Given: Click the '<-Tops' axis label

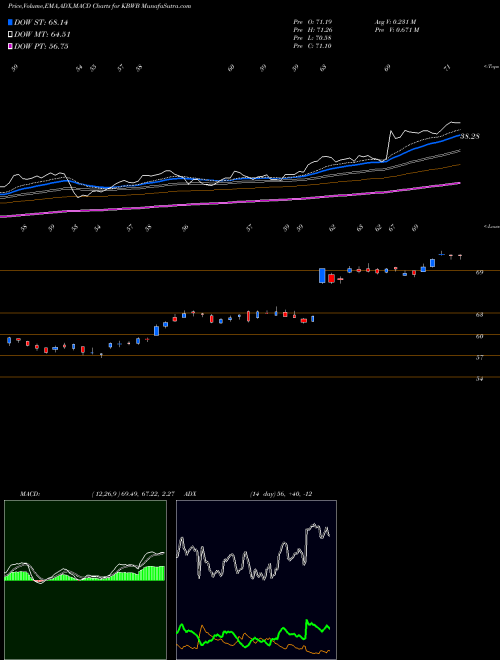Looking at the screenshot, I should pos(491,66).
